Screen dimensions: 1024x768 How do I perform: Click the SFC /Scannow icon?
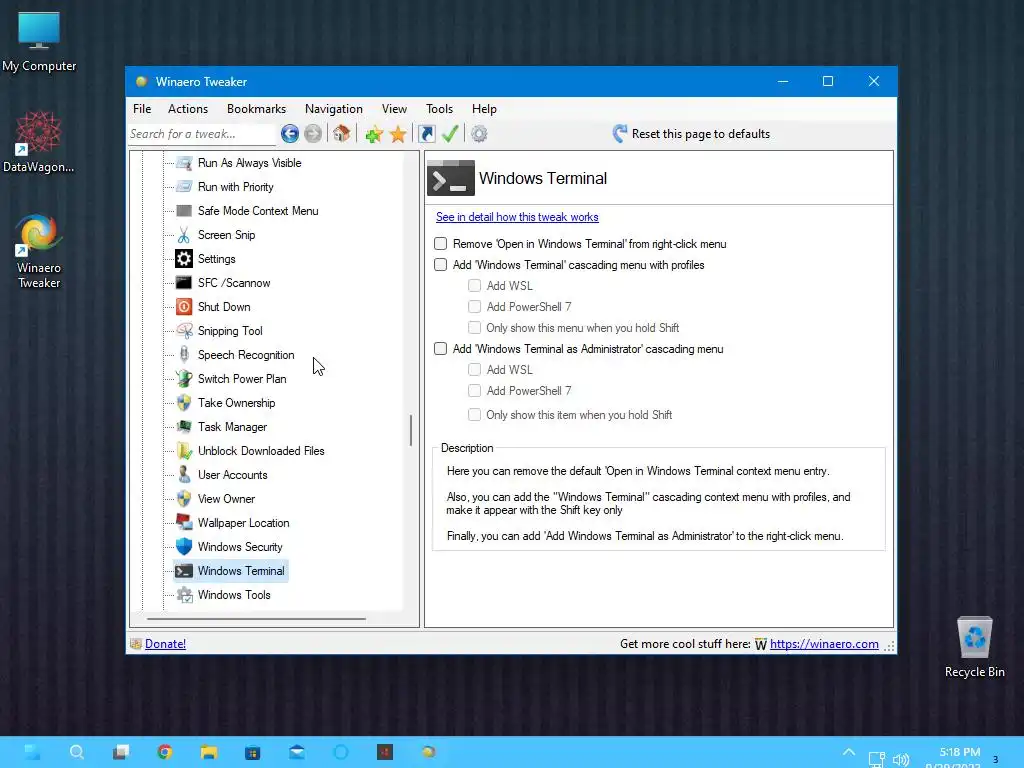184,283
